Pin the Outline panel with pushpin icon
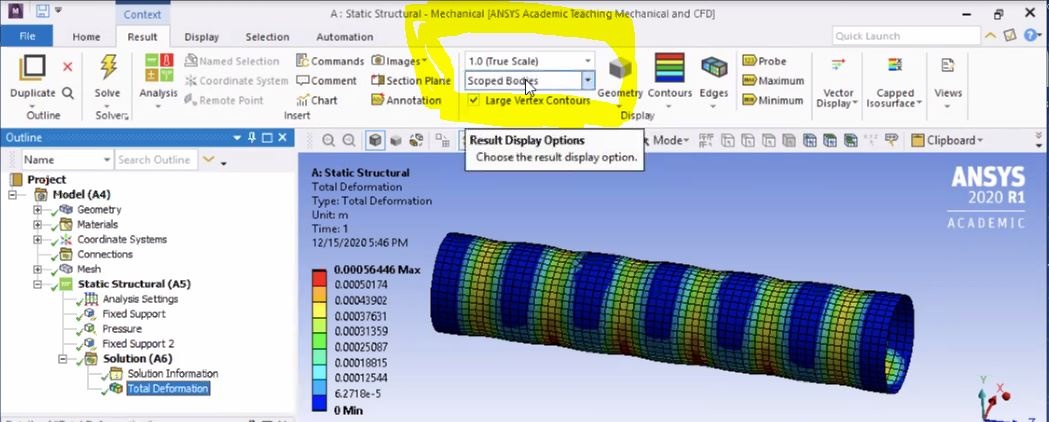1049x422 pixels. coord(252,137)
